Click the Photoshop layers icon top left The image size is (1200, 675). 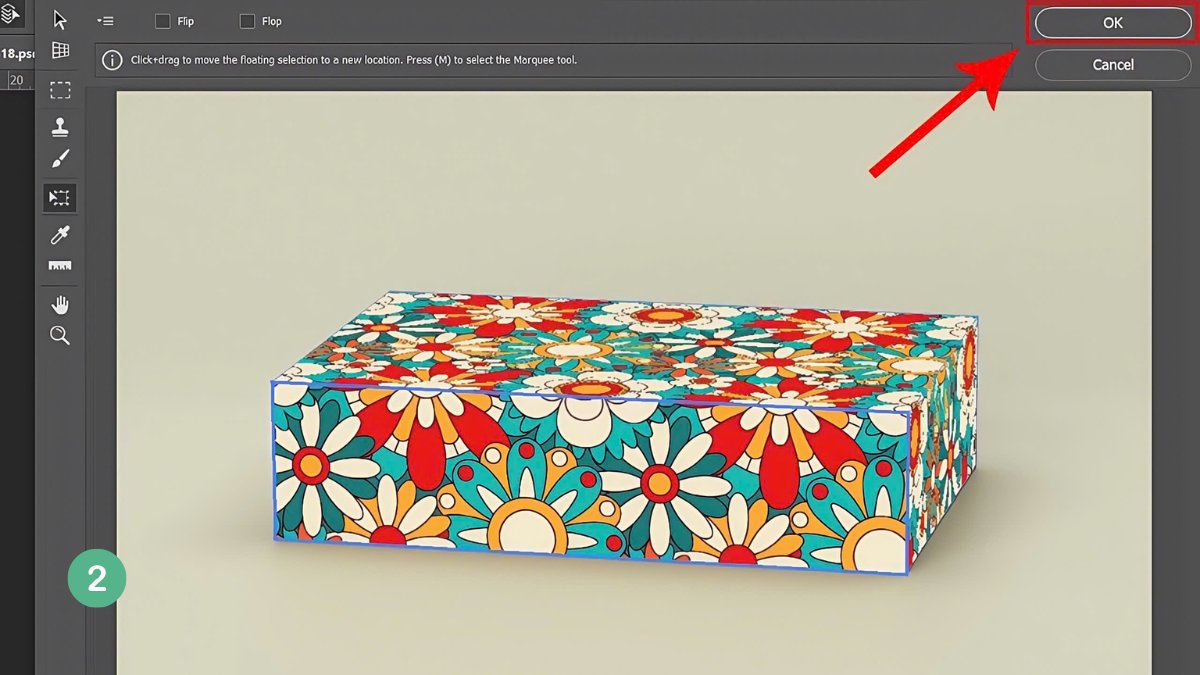[11, 15]
